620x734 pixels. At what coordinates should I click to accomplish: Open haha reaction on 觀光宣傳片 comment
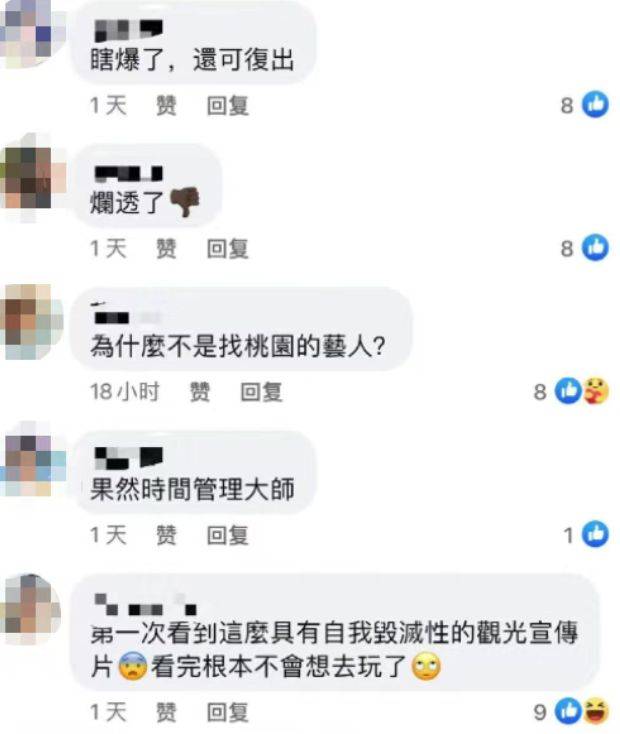(596, 711)
